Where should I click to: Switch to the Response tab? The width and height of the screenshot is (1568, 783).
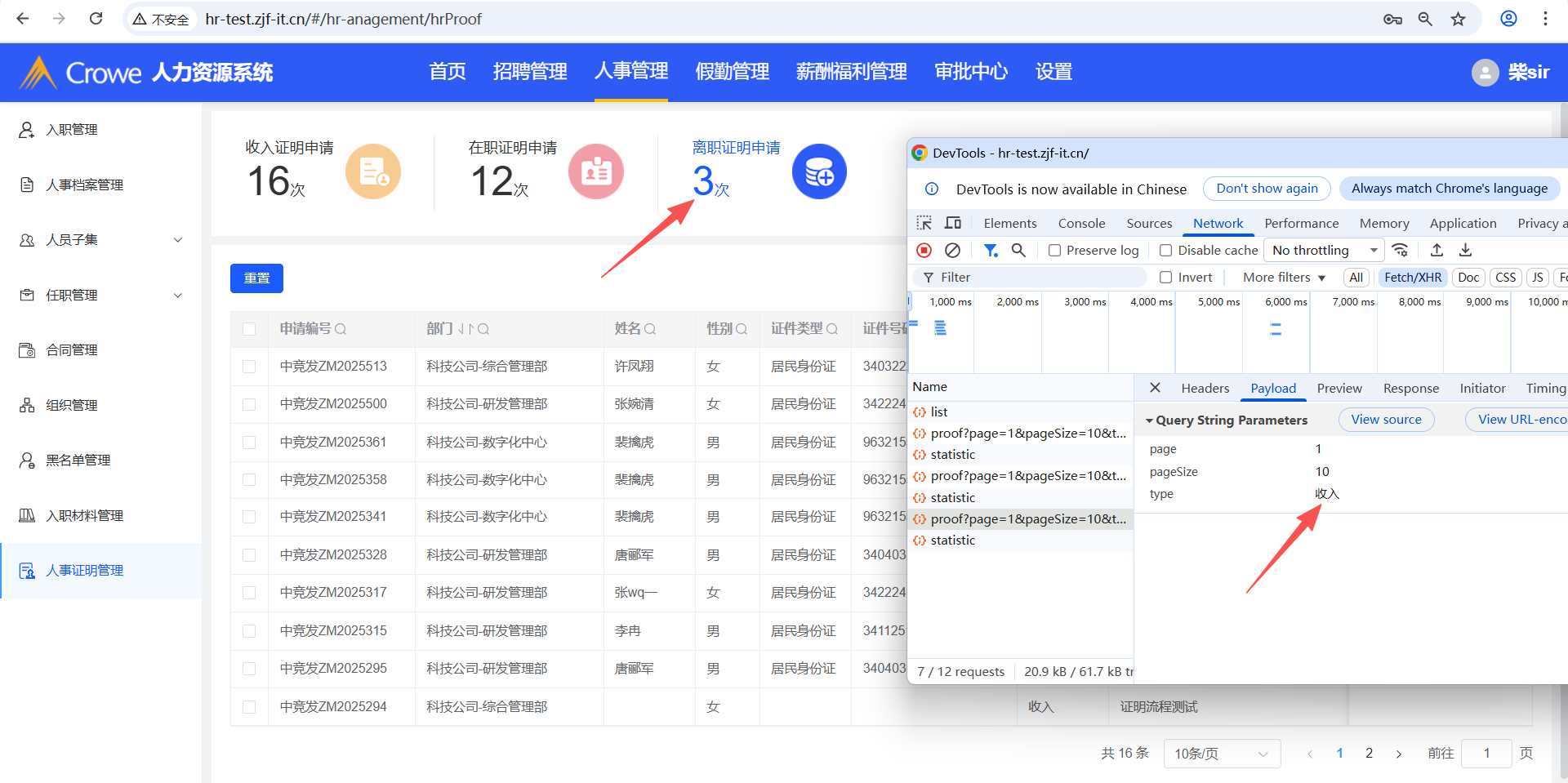(x=1410, y=389)
